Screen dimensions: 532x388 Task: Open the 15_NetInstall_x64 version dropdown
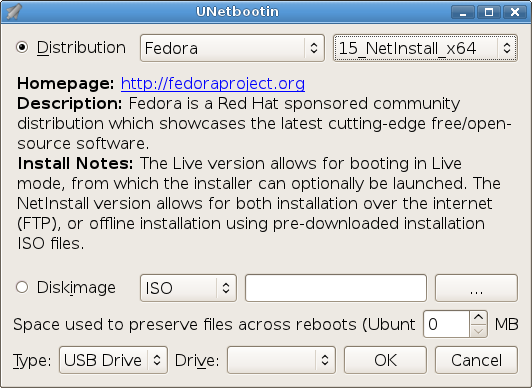[425, 48]
